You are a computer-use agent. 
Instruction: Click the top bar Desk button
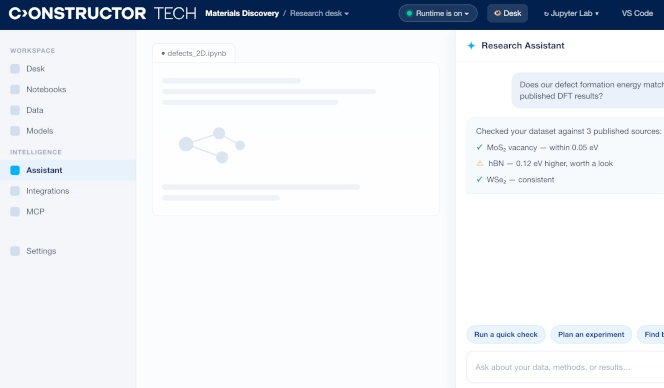(507, 14)
